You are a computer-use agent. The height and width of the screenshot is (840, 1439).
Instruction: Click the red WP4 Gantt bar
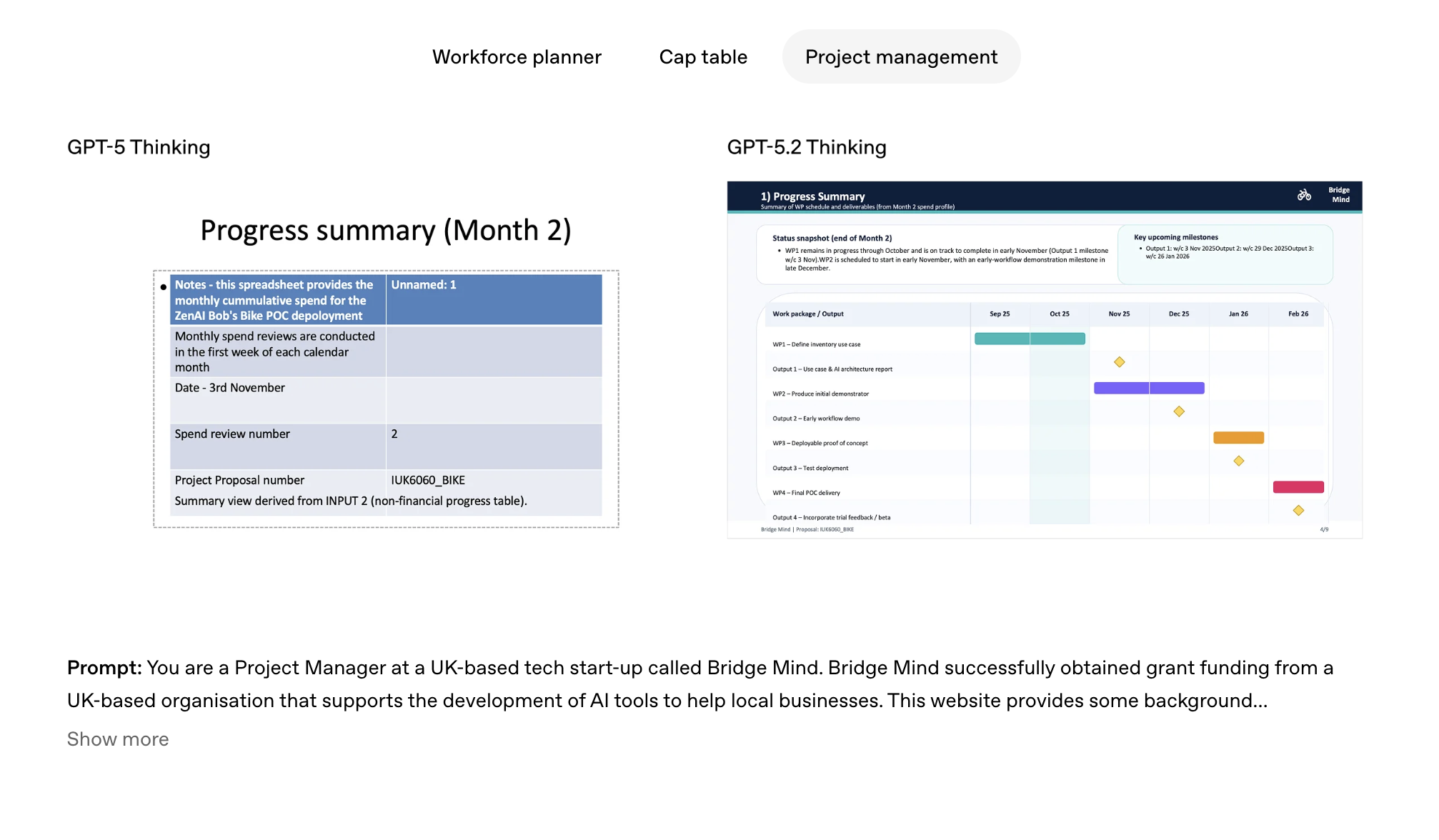pos(1298,487)
